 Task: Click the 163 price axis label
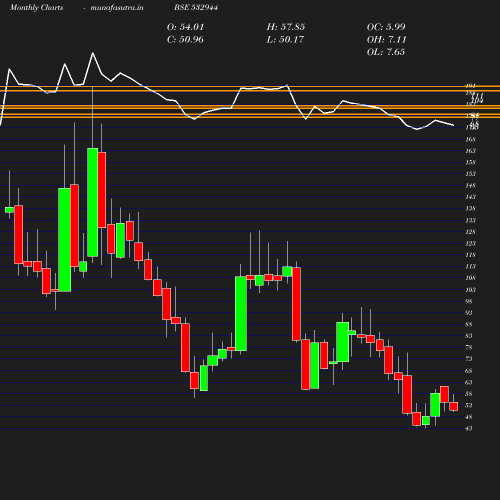click(x=470, y=151)
